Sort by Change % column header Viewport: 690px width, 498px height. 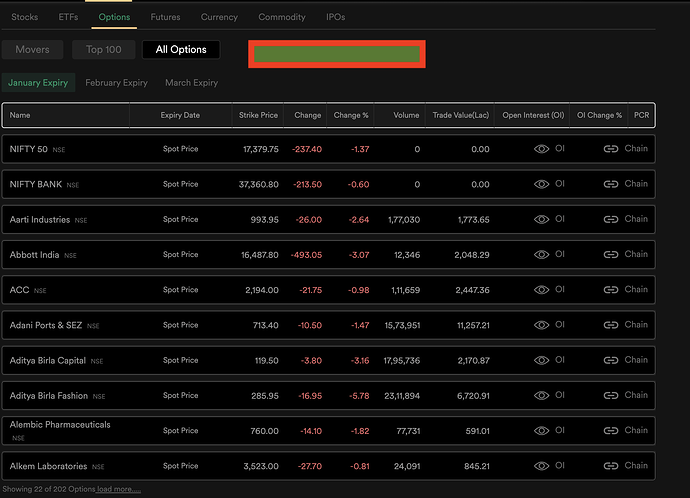(351, 115)
